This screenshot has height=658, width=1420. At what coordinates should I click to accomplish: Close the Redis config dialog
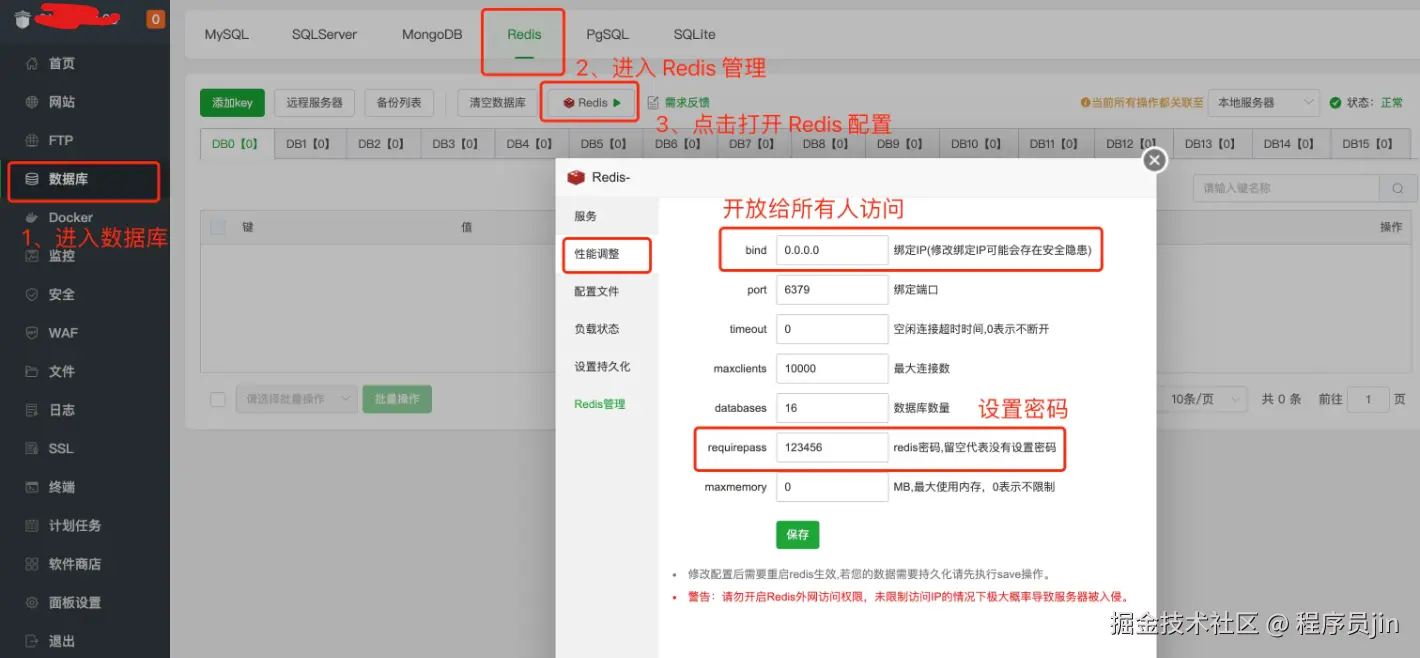pyautogui.click(x=1155, y=160)
